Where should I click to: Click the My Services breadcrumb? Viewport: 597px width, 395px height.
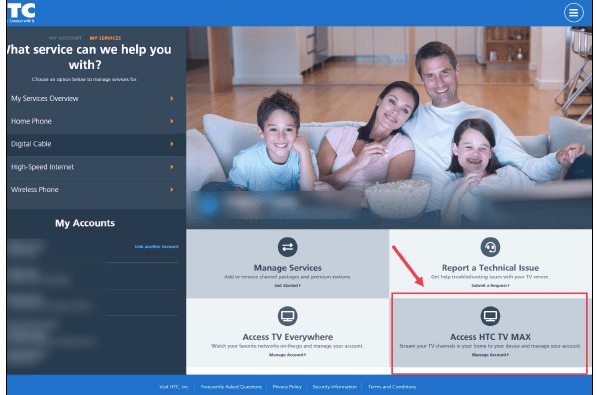(x=105, y=38)
